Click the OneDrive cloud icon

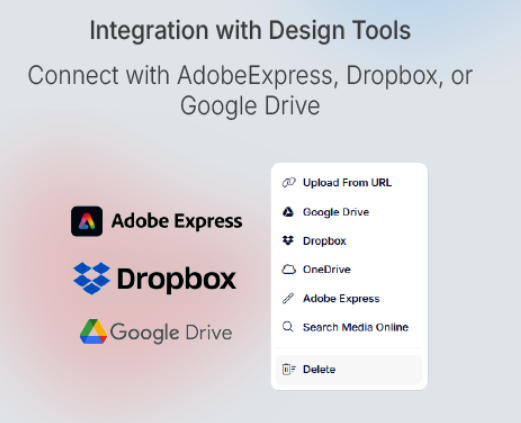(x=289, y=269)
